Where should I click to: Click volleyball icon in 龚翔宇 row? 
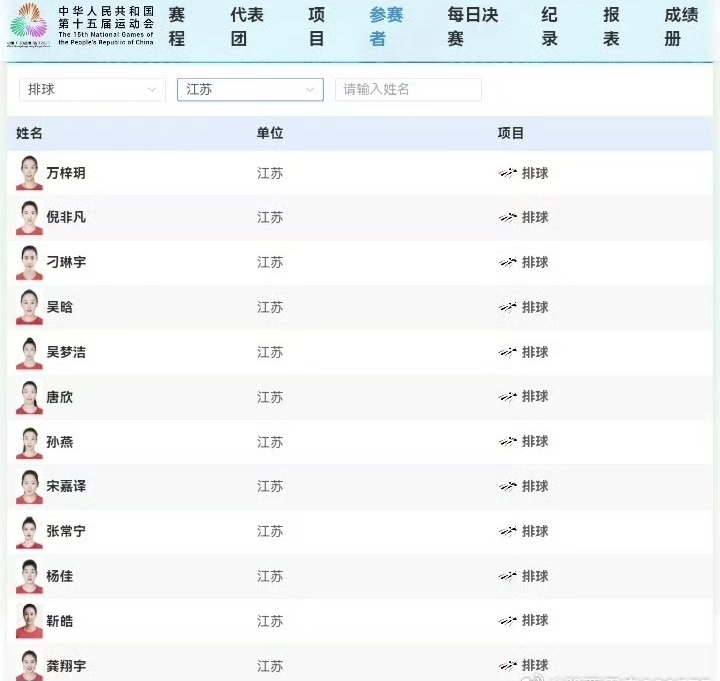point(508,665)
